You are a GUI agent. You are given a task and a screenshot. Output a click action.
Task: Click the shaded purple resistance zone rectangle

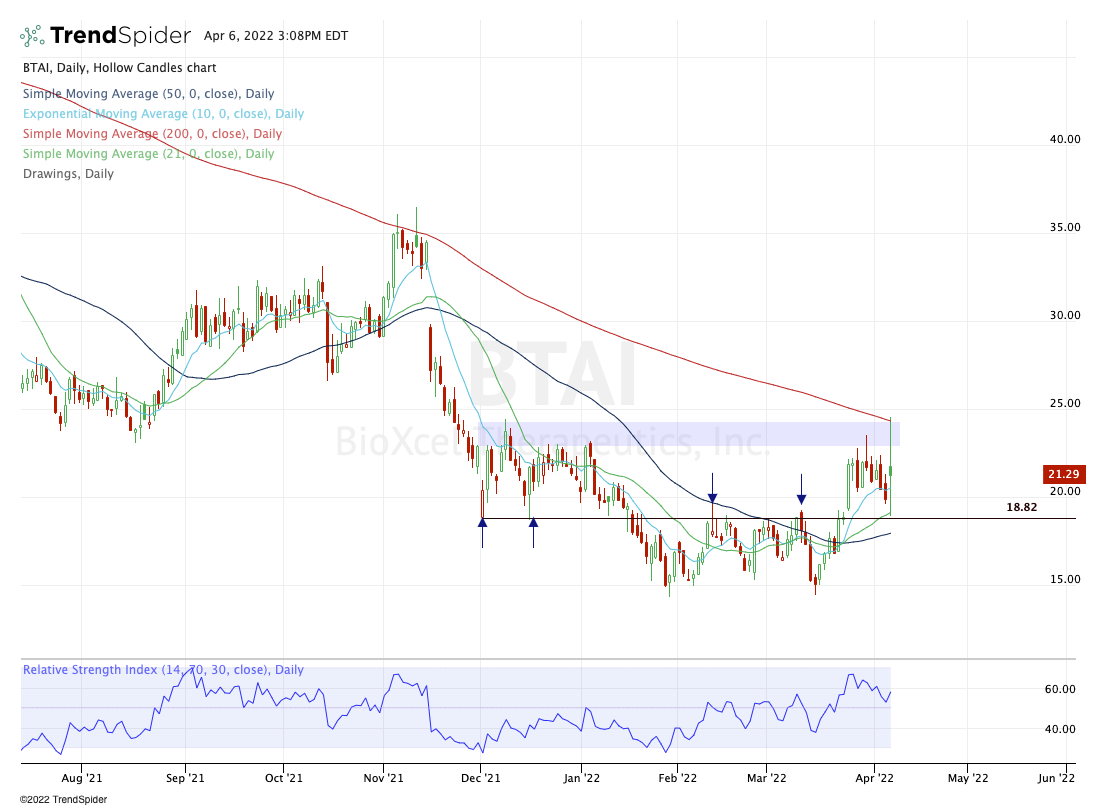tap(688, 434)
